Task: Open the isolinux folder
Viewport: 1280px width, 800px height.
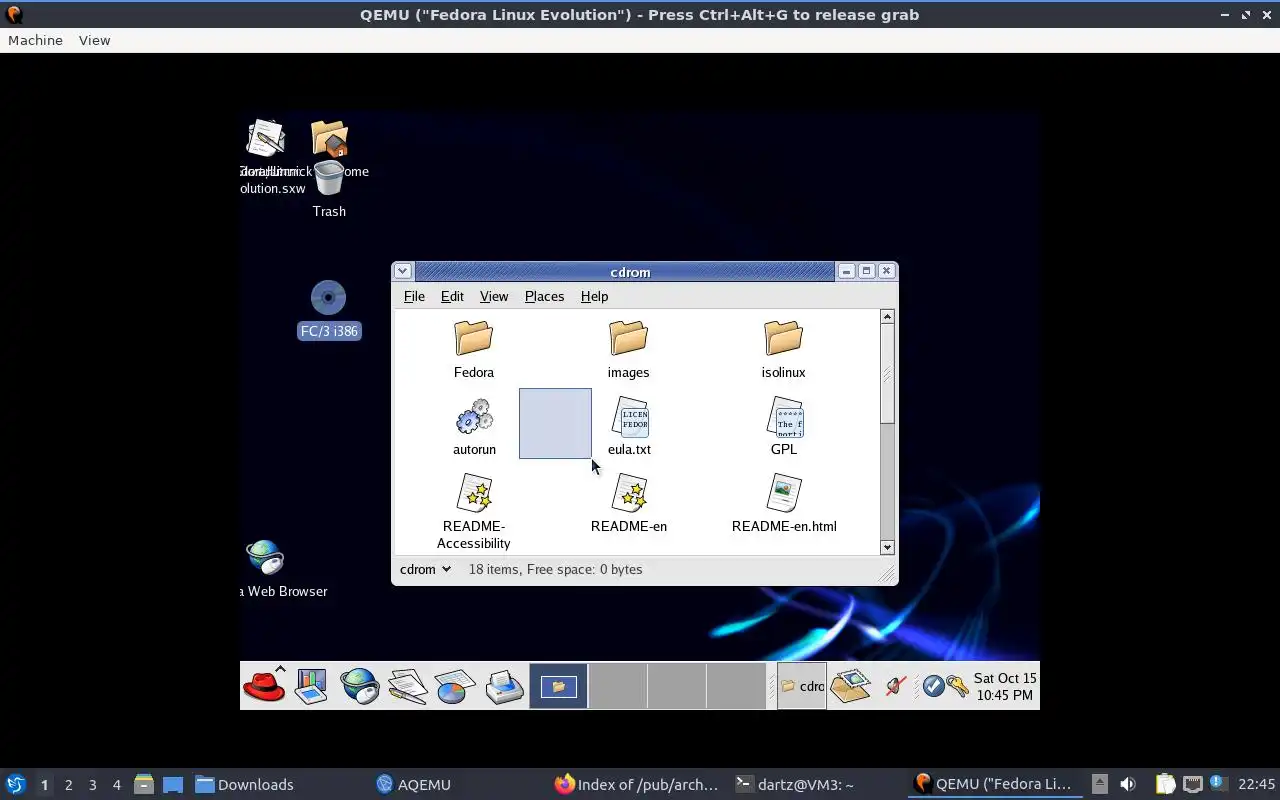Action: coord(783,349)
